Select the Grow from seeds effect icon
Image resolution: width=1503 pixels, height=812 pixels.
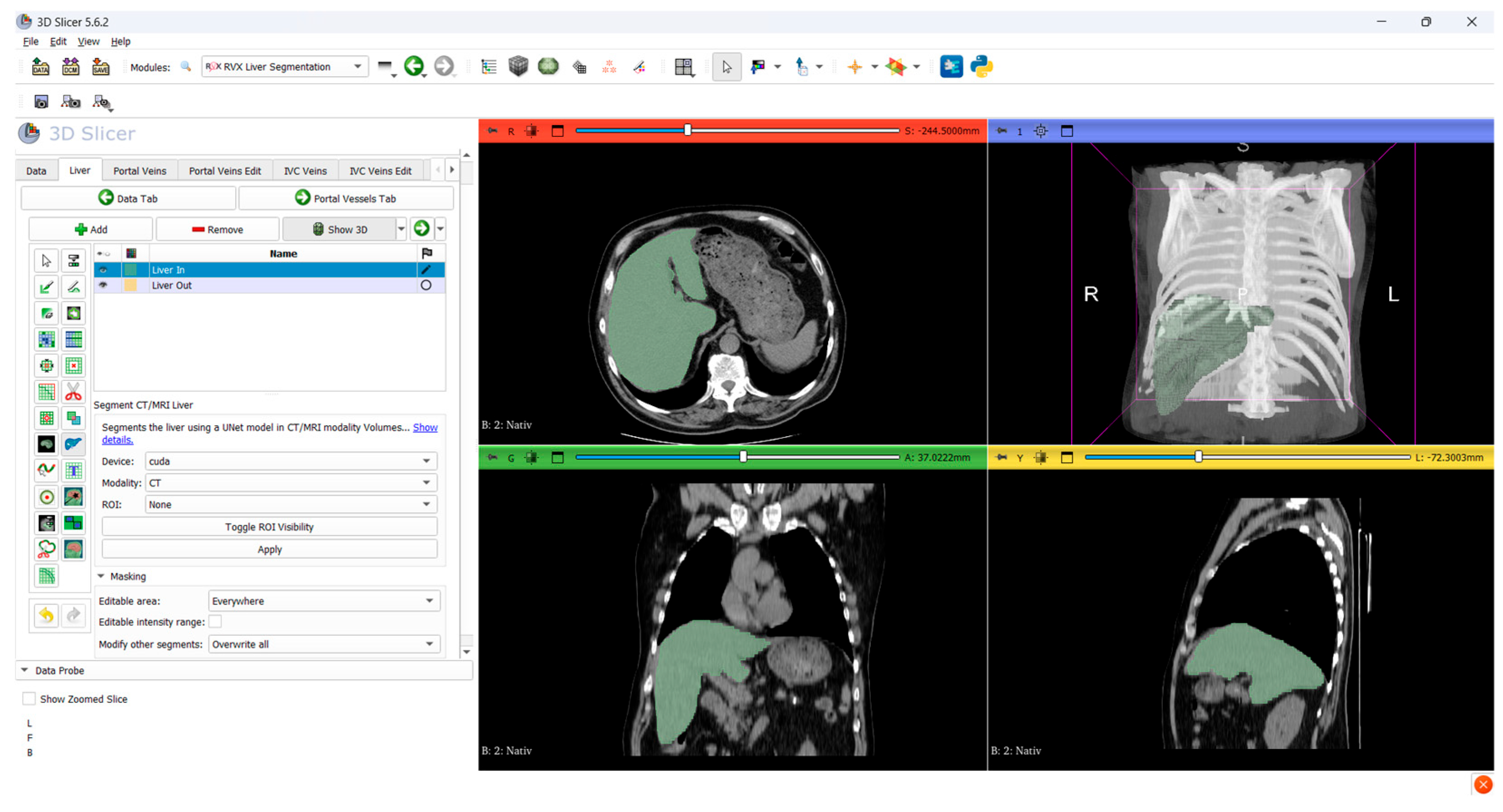tap(46, 340)
